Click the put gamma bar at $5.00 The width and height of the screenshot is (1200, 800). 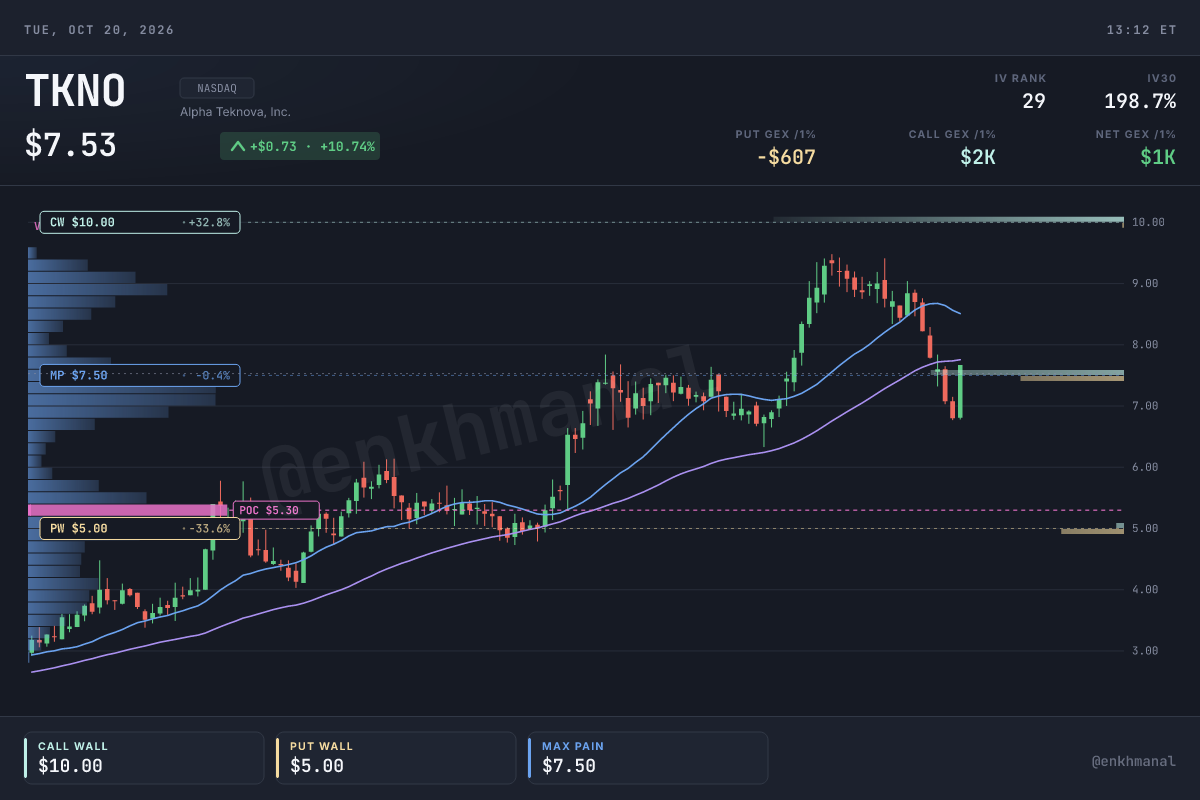[x=1092, y=531]
